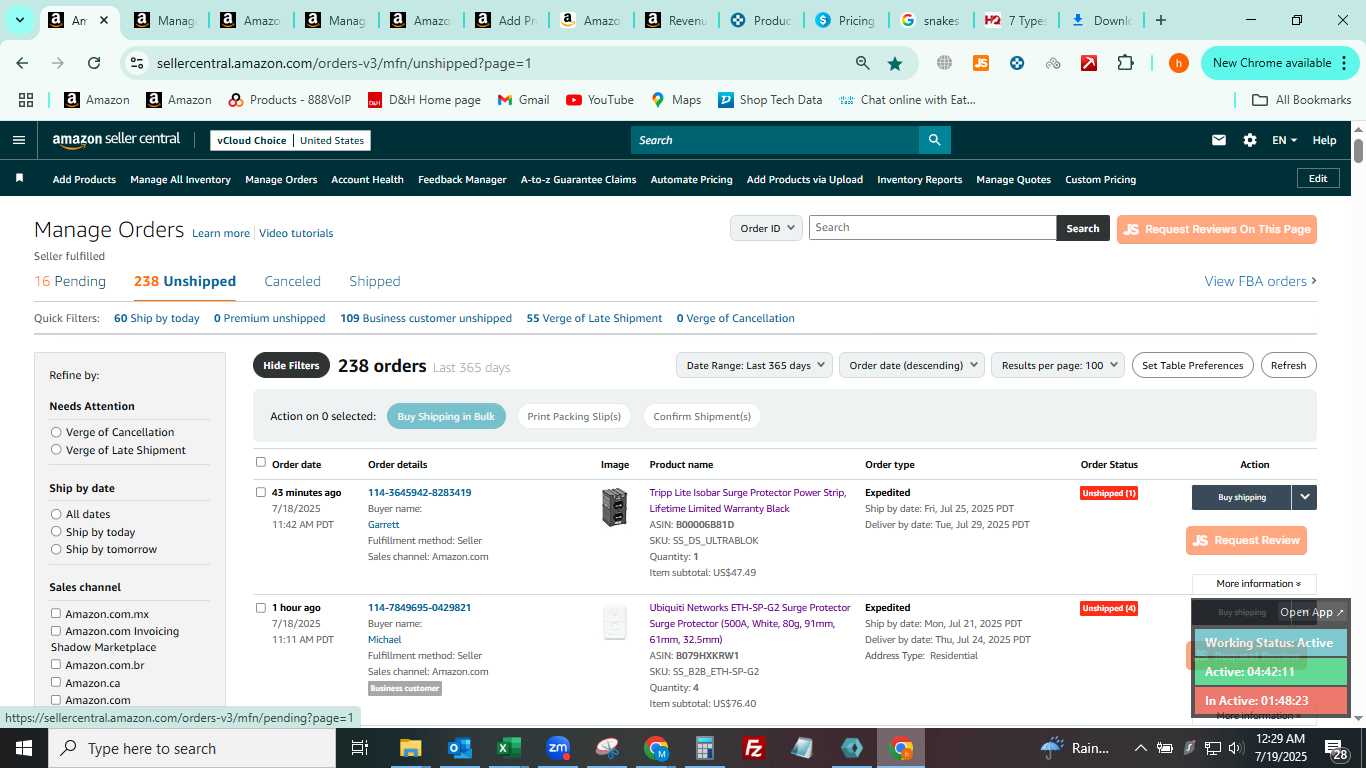Screen dimensions: 1366x768
Task: Open the apps grid in bookmarks bar
Action: [x=26, y=100]
